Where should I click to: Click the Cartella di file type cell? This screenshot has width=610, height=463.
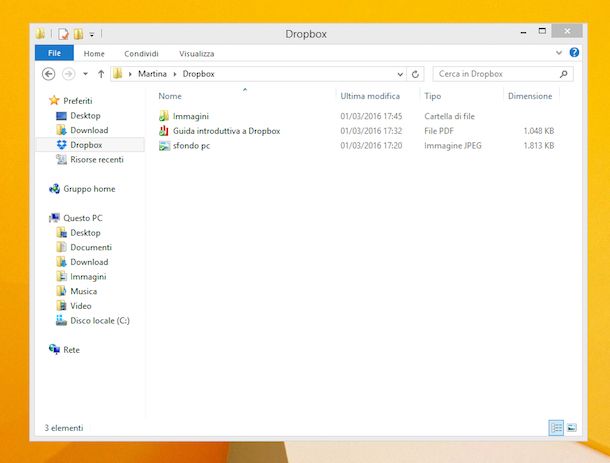[449, 116]
